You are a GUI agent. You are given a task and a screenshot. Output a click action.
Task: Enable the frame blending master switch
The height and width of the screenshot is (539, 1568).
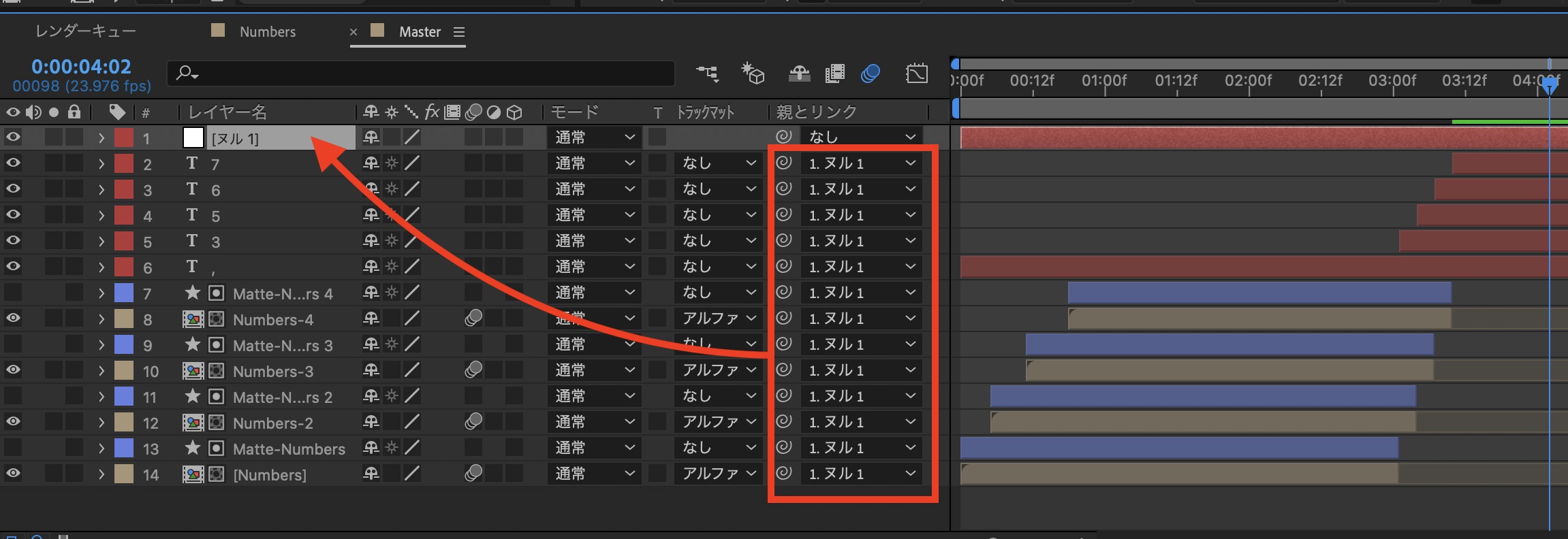(834, 73)
